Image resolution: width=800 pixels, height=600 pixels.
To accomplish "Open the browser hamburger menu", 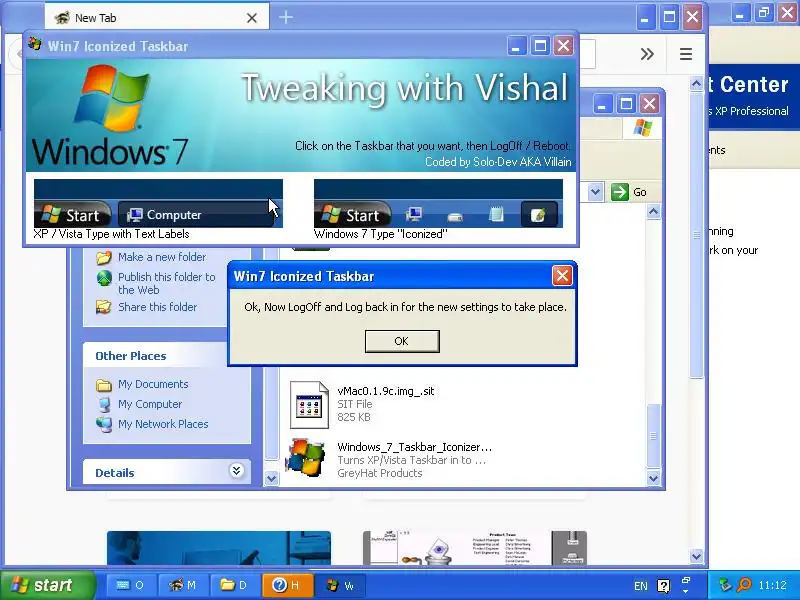I will click(686, 54).
